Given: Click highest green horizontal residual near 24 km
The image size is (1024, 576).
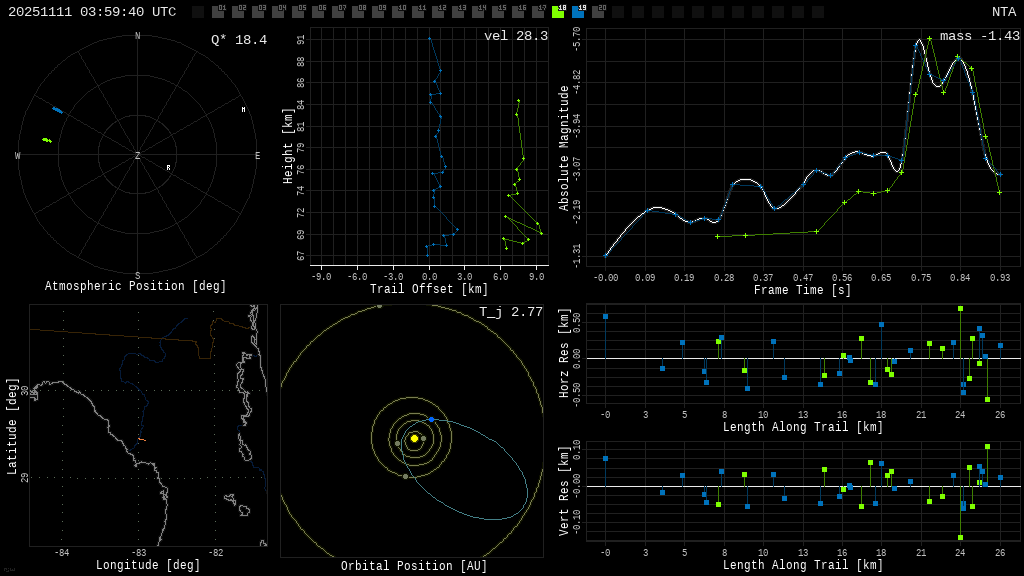Looking at the screenshot, I should [x=960, y=308].
